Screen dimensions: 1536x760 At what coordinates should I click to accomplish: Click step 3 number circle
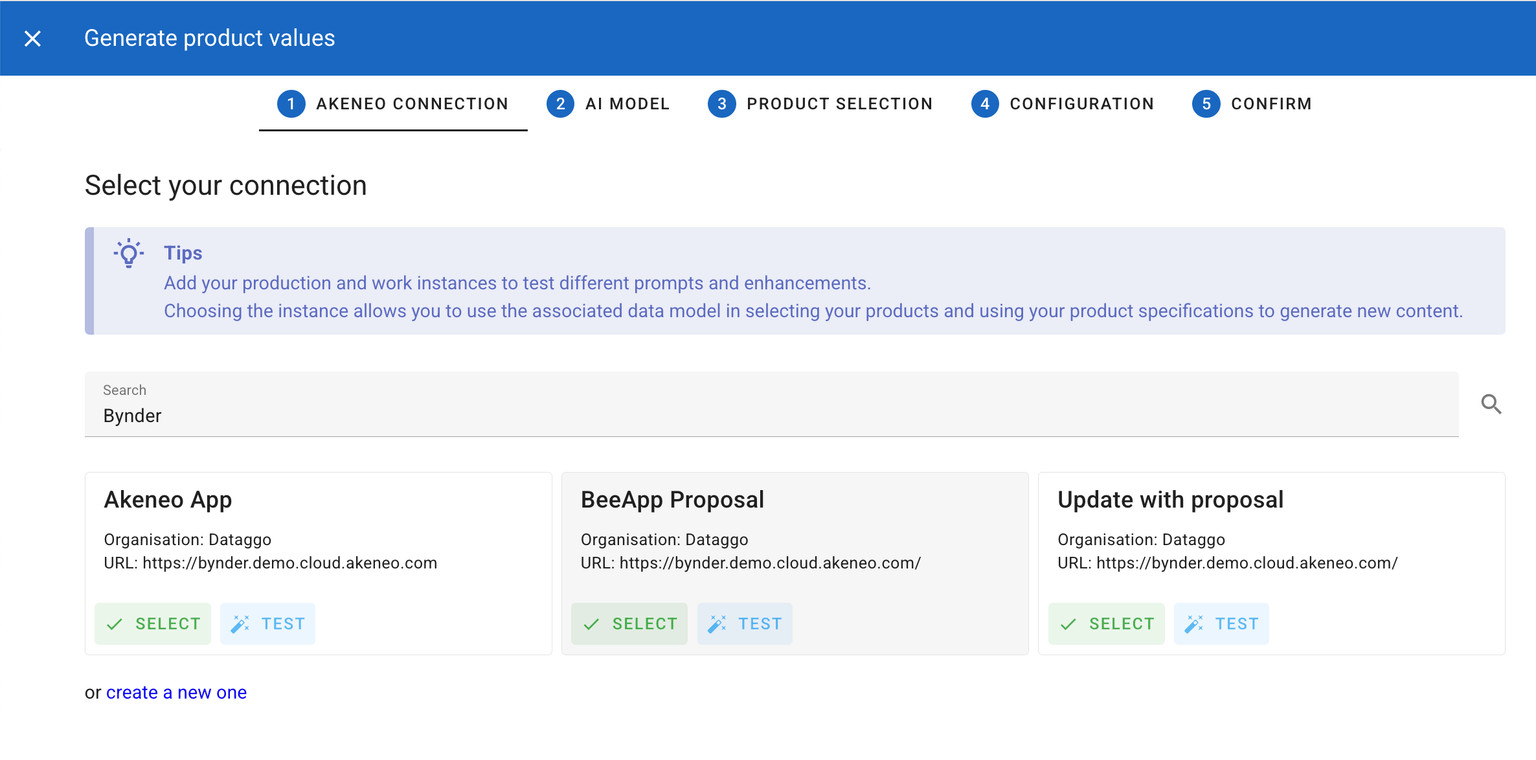tap(721, 104)
